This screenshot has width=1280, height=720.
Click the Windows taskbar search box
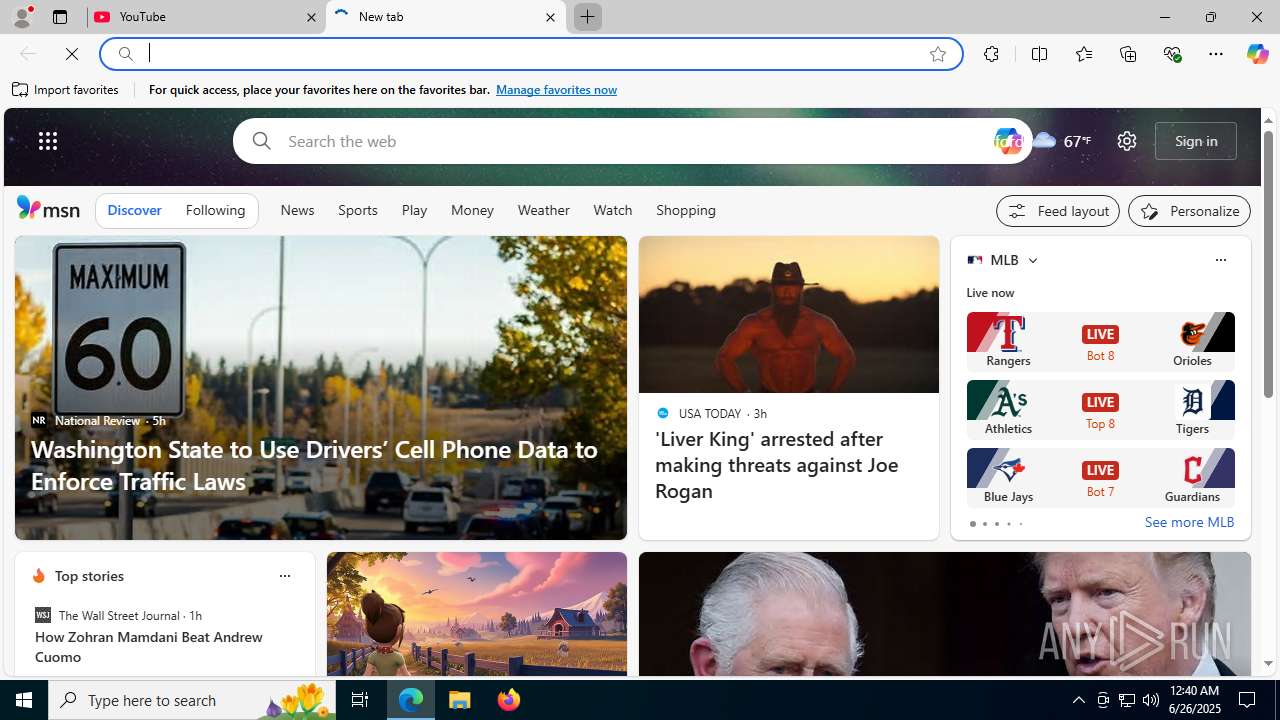[x=193, y=700]
